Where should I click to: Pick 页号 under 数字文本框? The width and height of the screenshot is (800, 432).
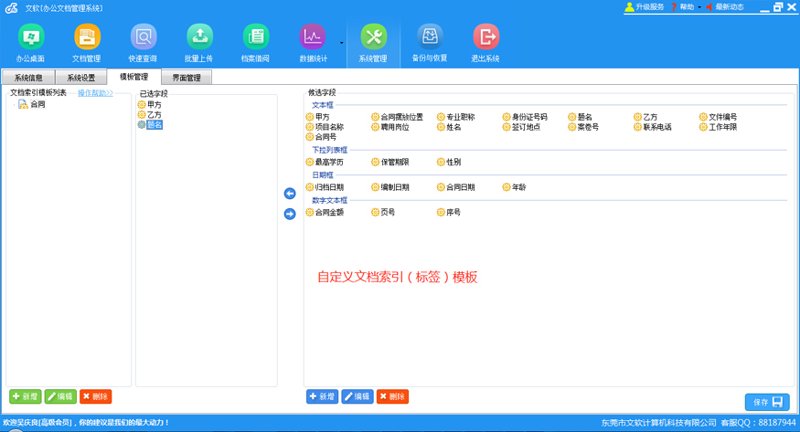[383, 212]
